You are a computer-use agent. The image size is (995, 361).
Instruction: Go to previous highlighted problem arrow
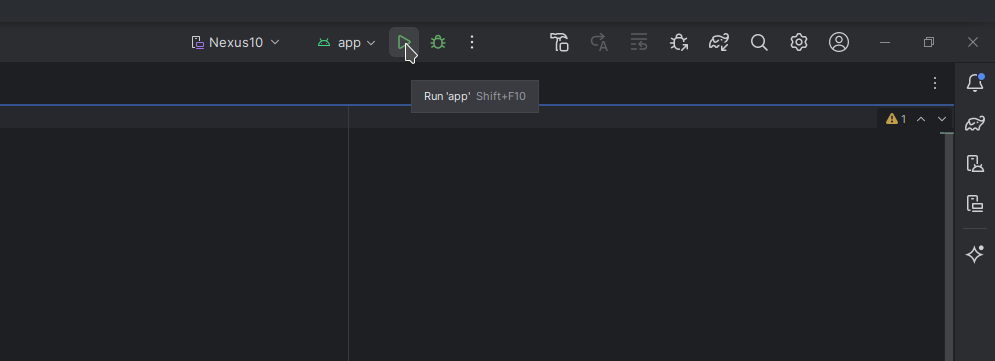pyautogui.click(x=921, y=119)
